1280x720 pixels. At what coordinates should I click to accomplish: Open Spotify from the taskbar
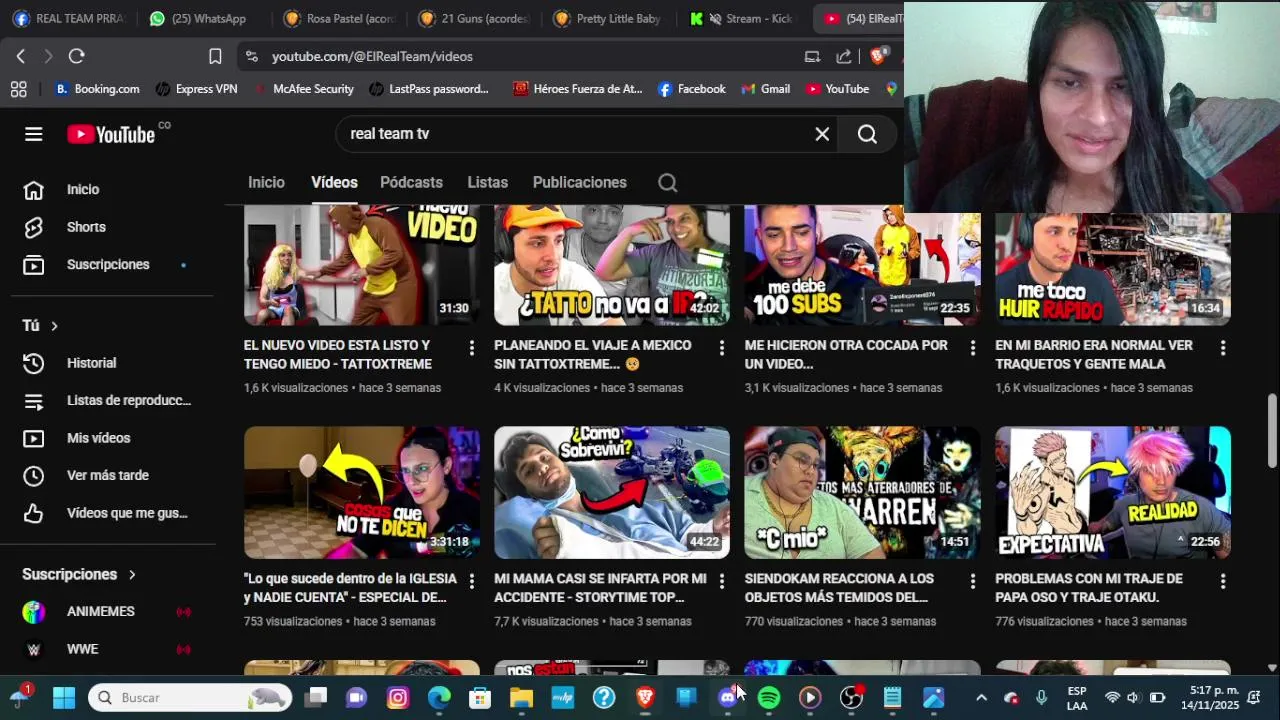click(769, 697)
